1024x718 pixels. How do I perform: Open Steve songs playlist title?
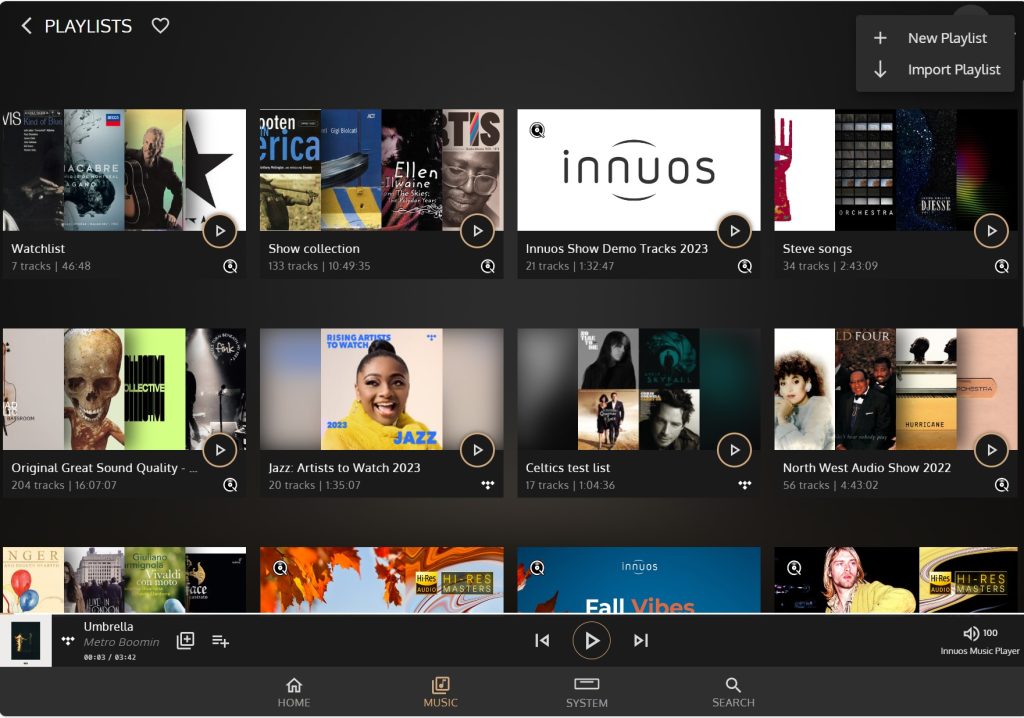[817, 248]
